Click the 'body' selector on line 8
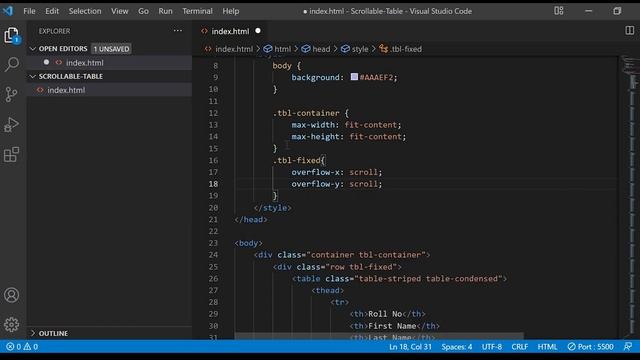Image resolution: width=640 pixels, height=360 pixels. [x=282, y=66]
